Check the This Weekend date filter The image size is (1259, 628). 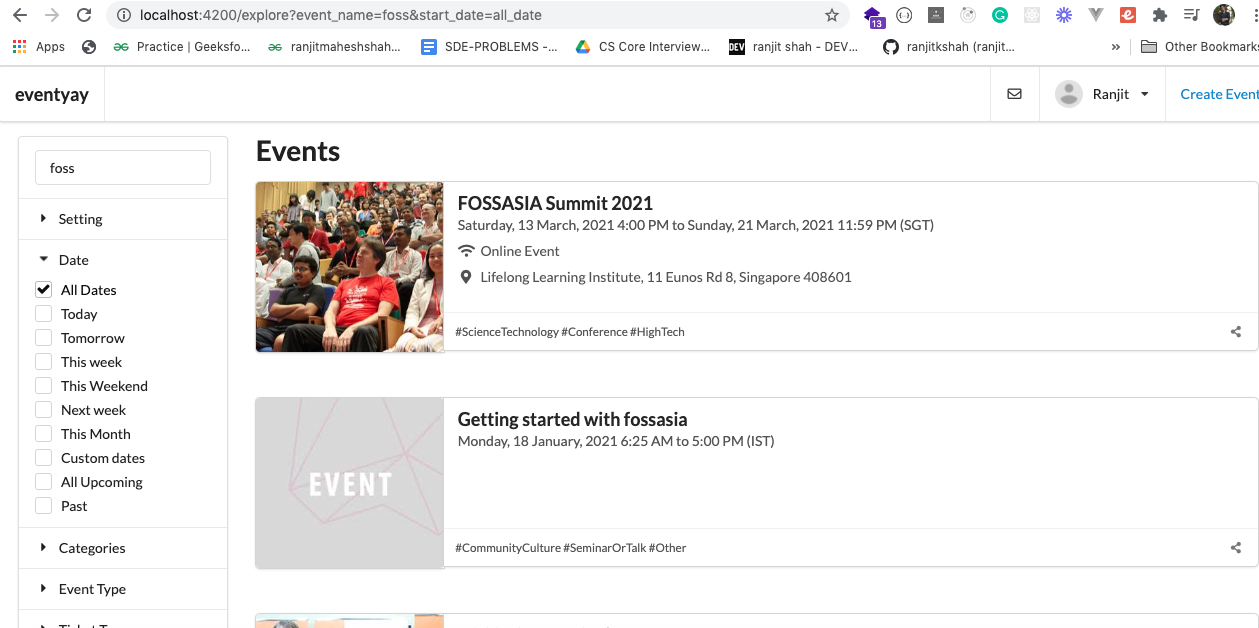pos(43,385)
